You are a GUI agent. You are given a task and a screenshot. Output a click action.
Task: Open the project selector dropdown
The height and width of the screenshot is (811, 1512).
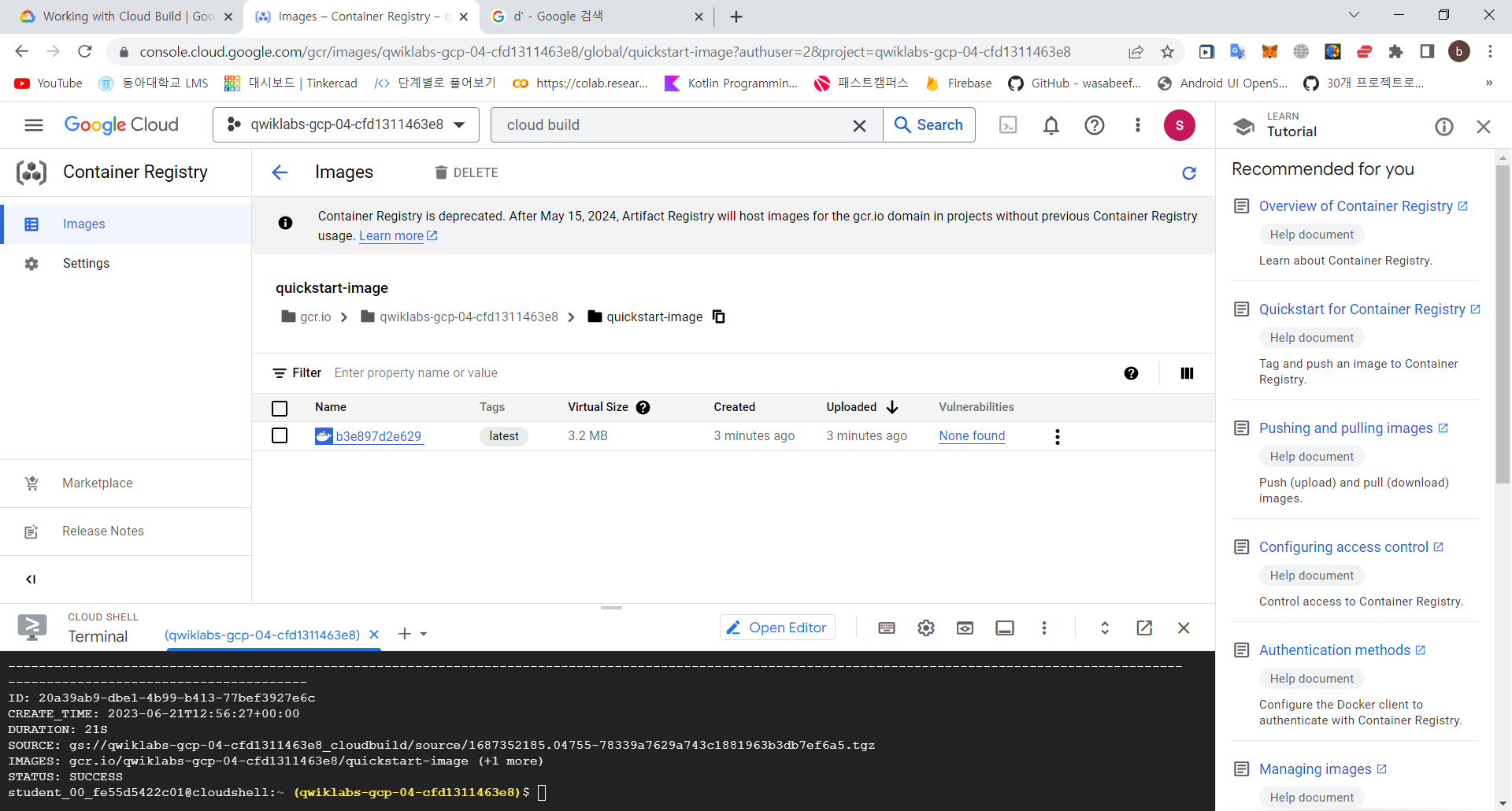[346, 125]
